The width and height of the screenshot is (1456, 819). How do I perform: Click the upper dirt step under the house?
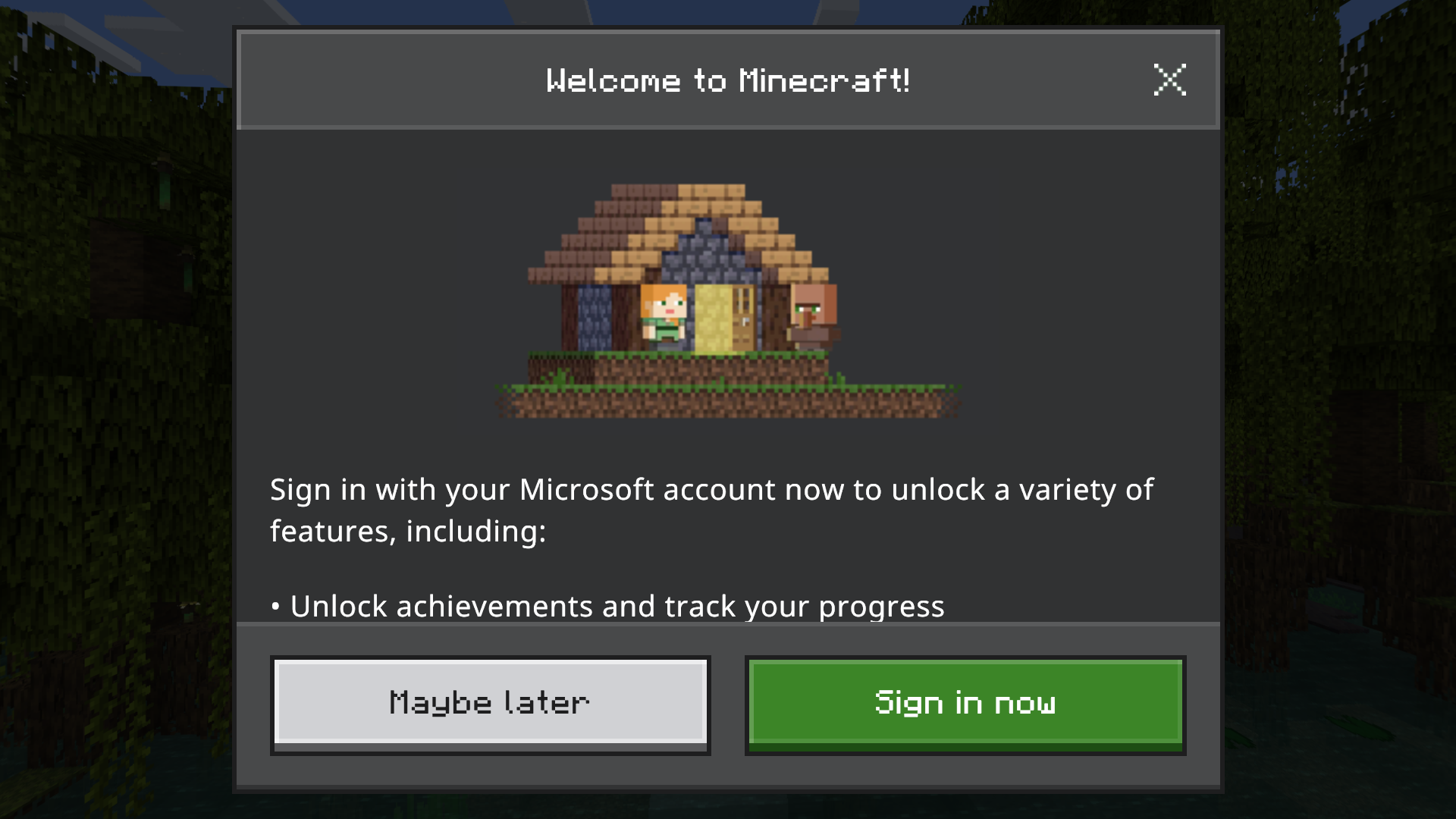coord(679,369)
